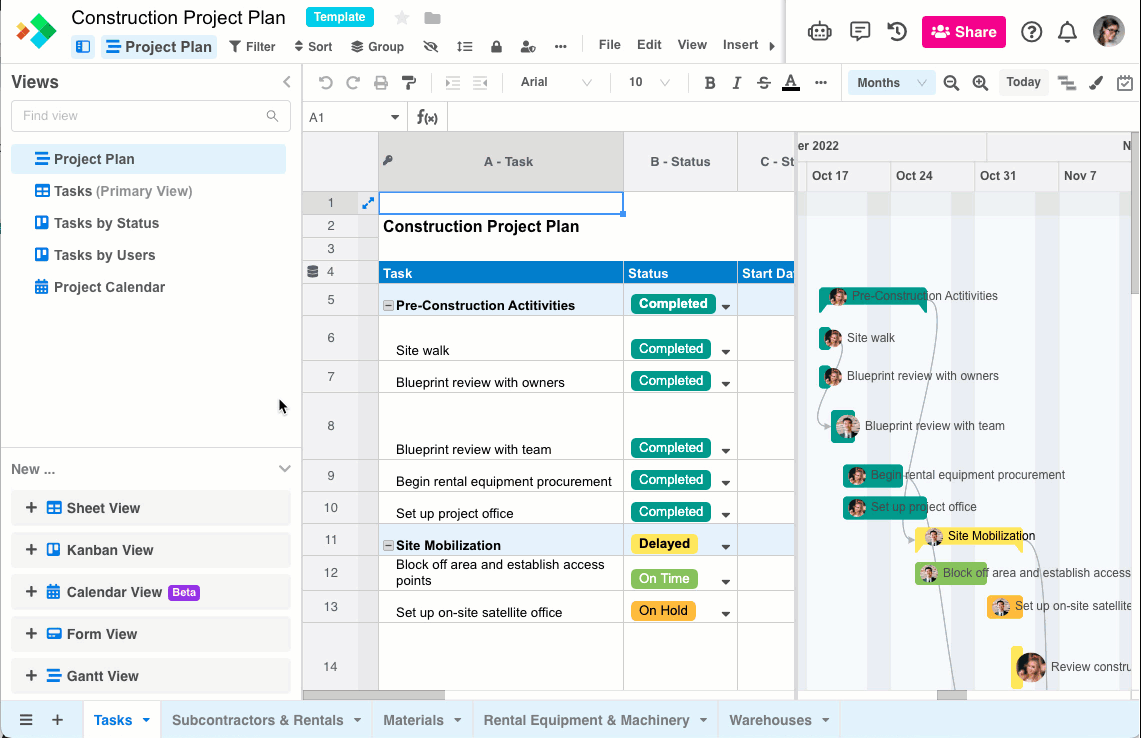Open notifications bell
The image size is (1141, 738).
coord(1067,32)
